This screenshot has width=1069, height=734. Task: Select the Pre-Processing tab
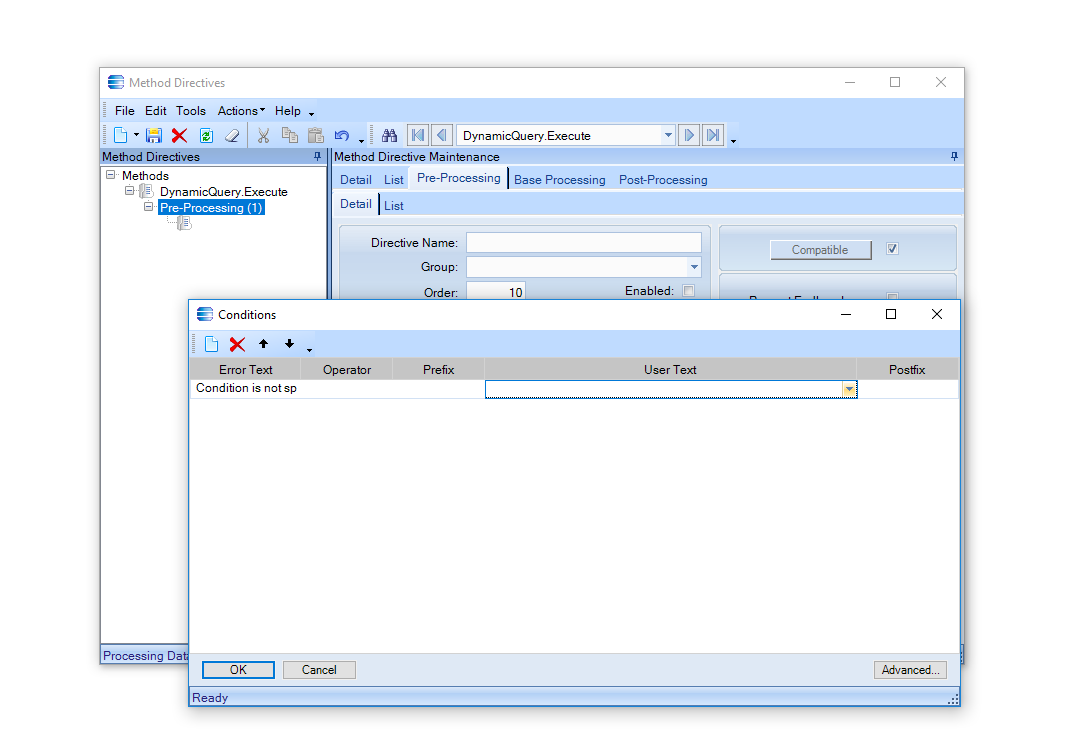(x=458, y=178)
